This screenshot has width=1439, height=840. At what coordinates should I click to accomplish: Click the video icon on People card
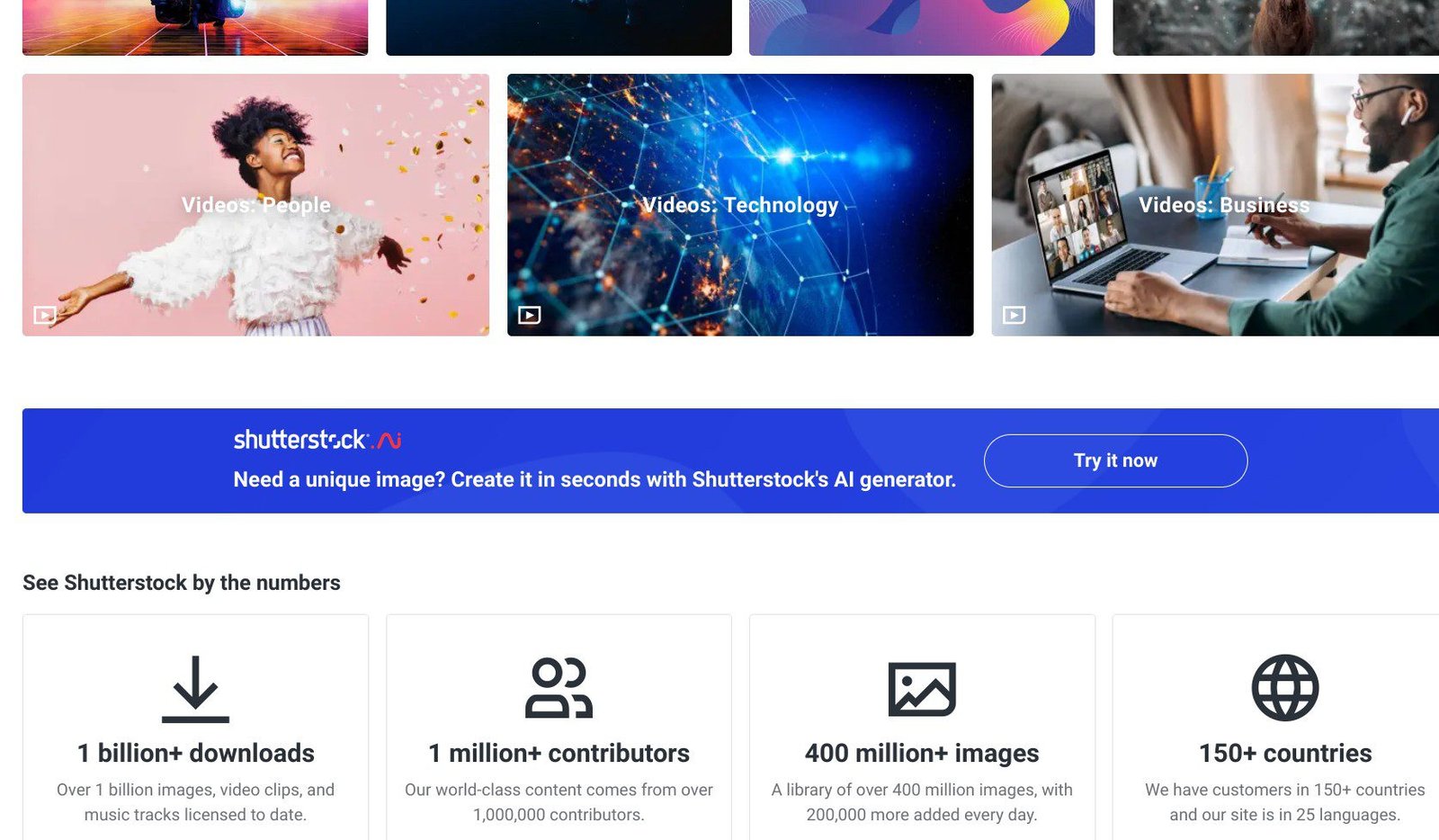coord(45,315)
